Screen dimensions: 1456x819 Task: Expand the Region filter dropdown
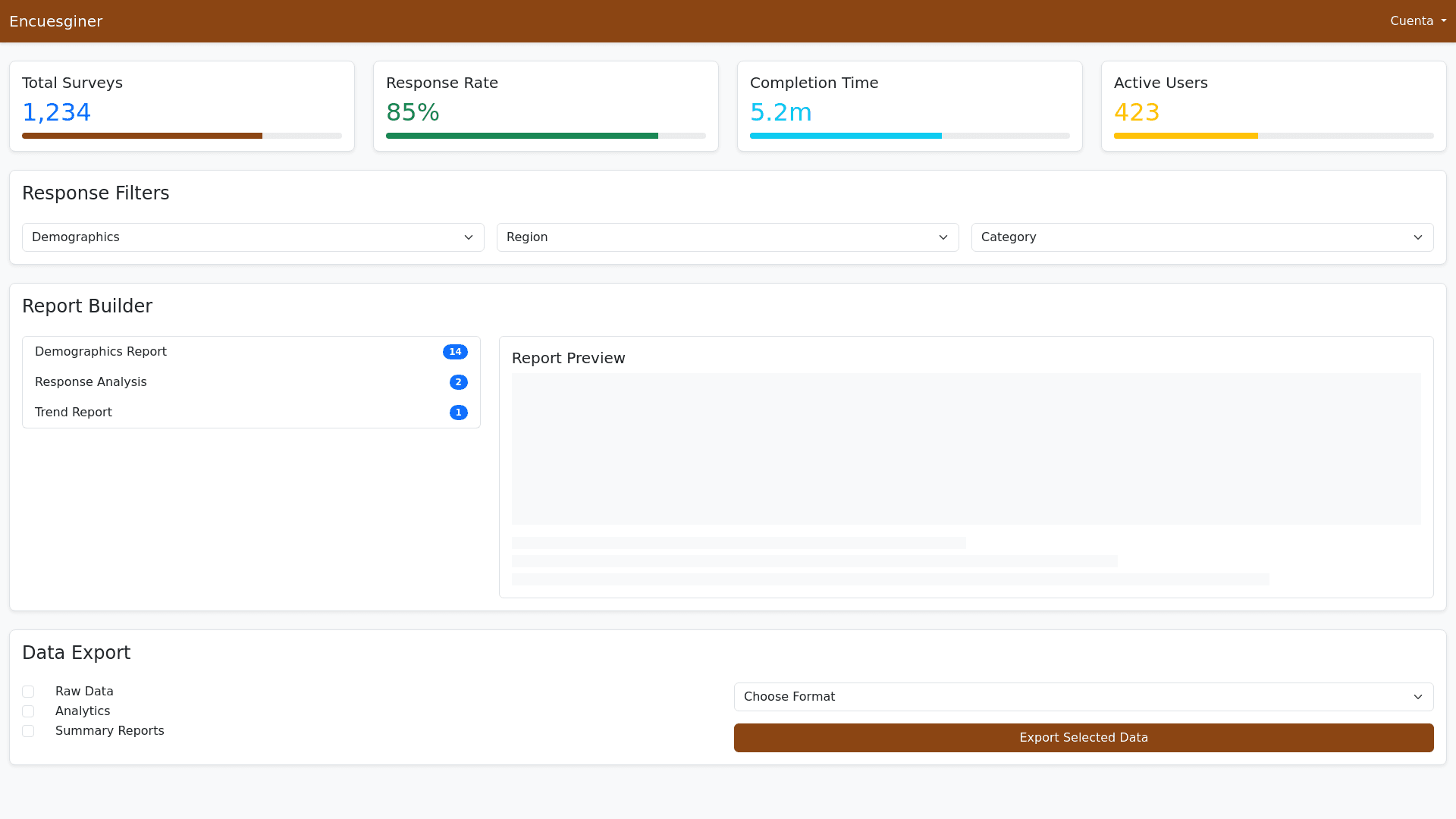coord(727,237)
